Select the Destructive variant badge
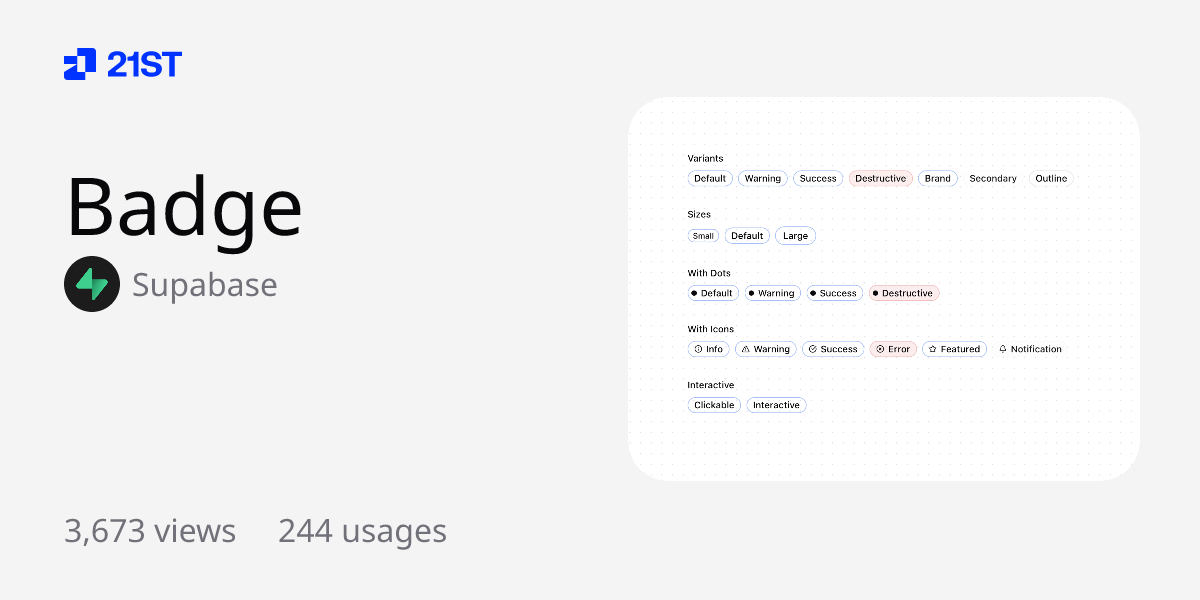This screenshot has height=600, width=1200. (x=880, y=178)
